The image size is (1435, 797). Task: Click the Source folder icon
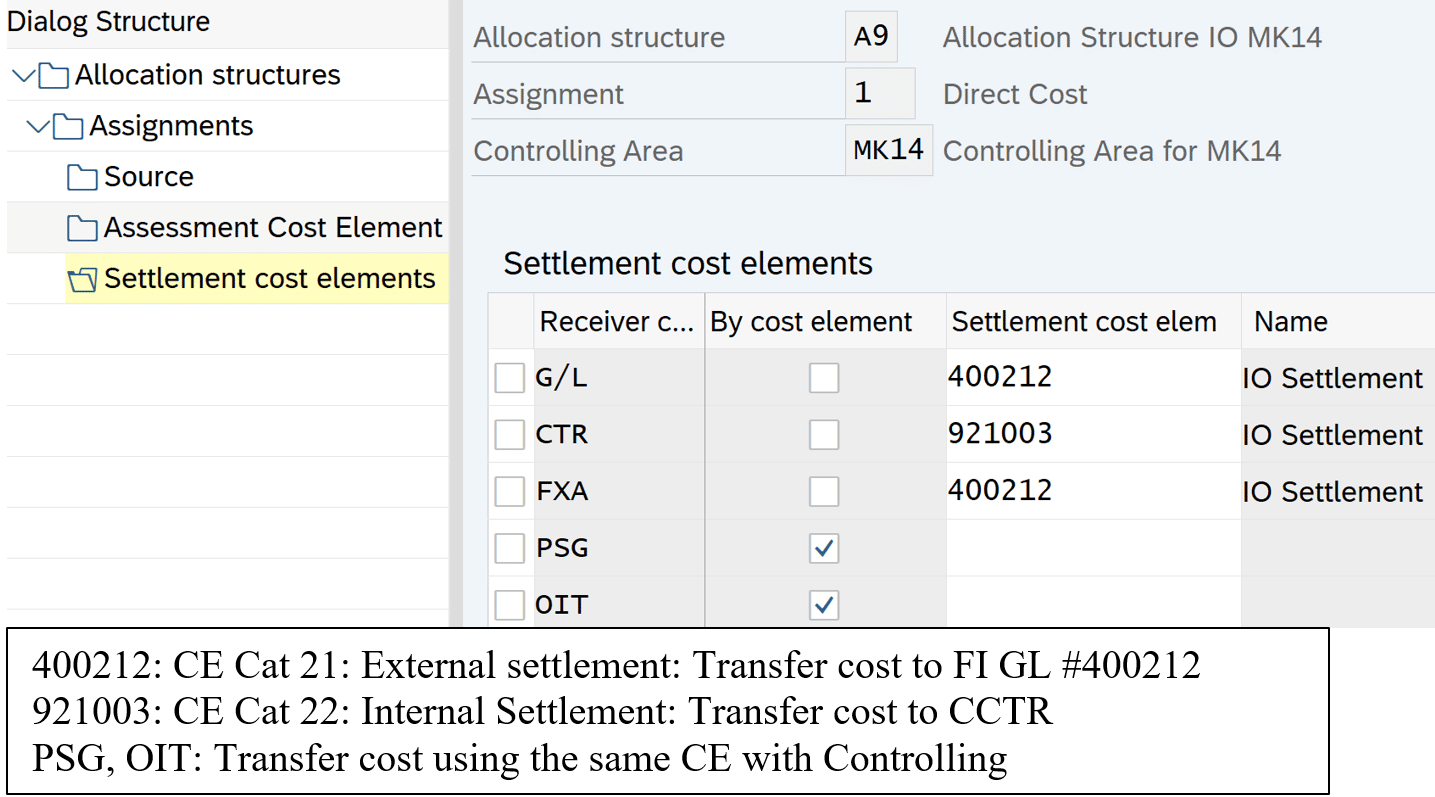pos(82,178)
